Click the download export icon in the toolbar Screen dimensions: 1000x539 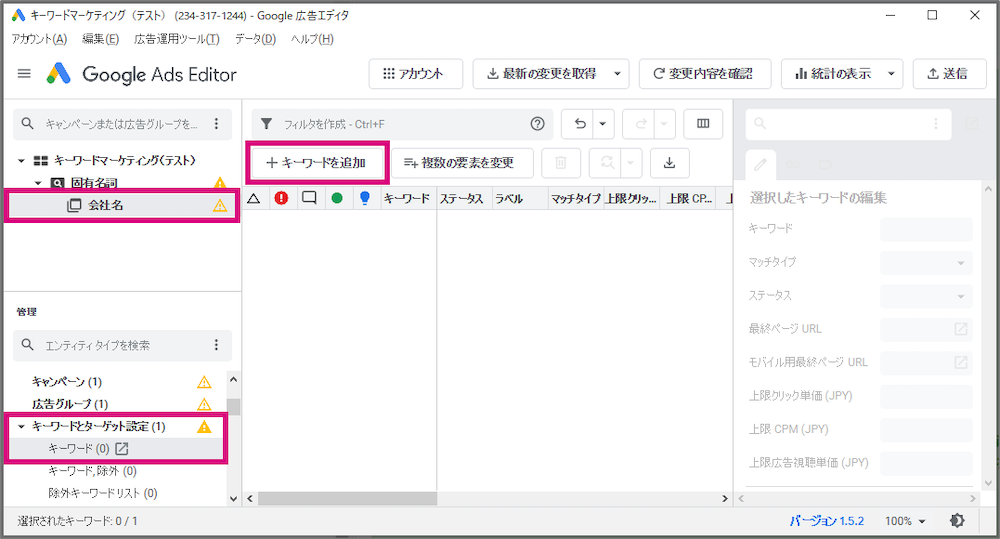point(669,163)
